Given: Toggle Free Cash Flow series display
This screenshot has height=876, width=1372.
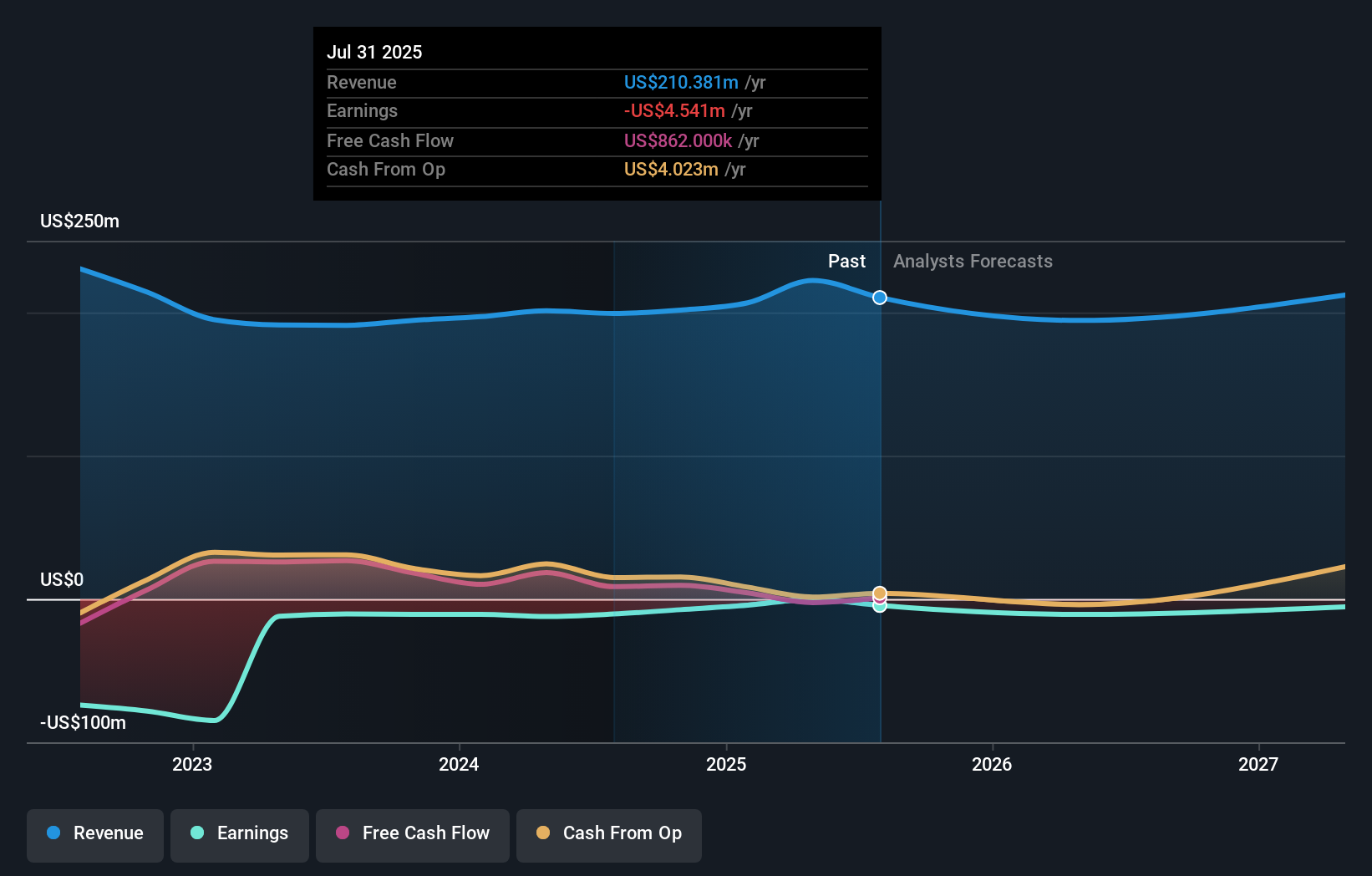Looking at the screenshot, I should (x=413, y=835).
